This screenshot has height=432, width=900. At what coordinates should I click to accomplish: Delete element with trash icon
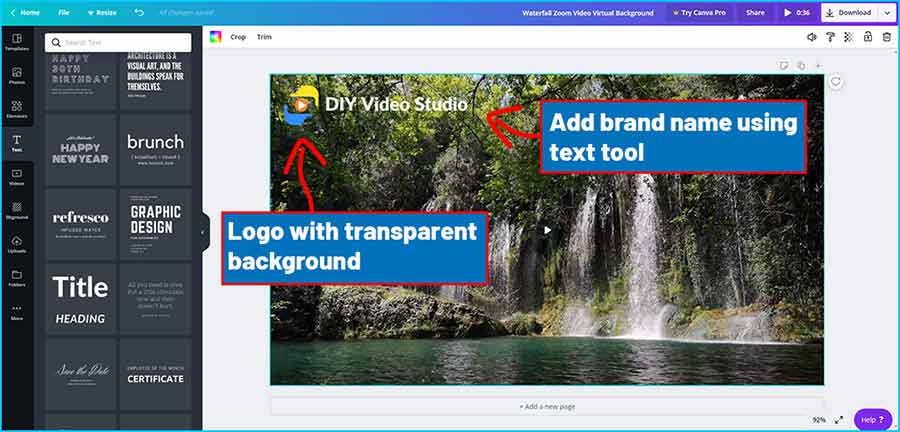coord(887,37)
